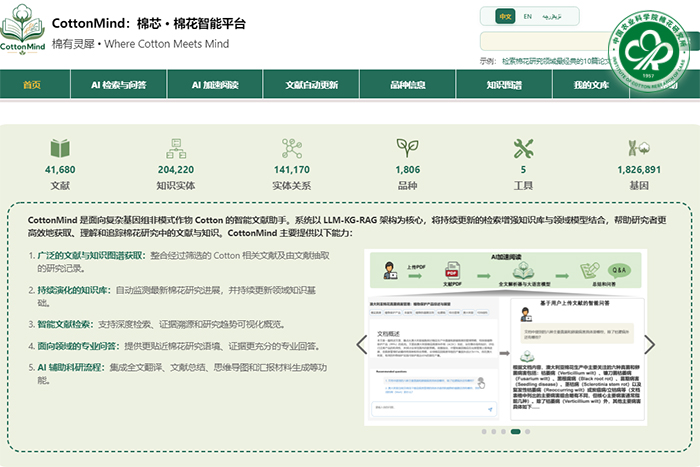Open the 知识图谱 tab
Screen dimensions: 700x467
pos(504,84)
